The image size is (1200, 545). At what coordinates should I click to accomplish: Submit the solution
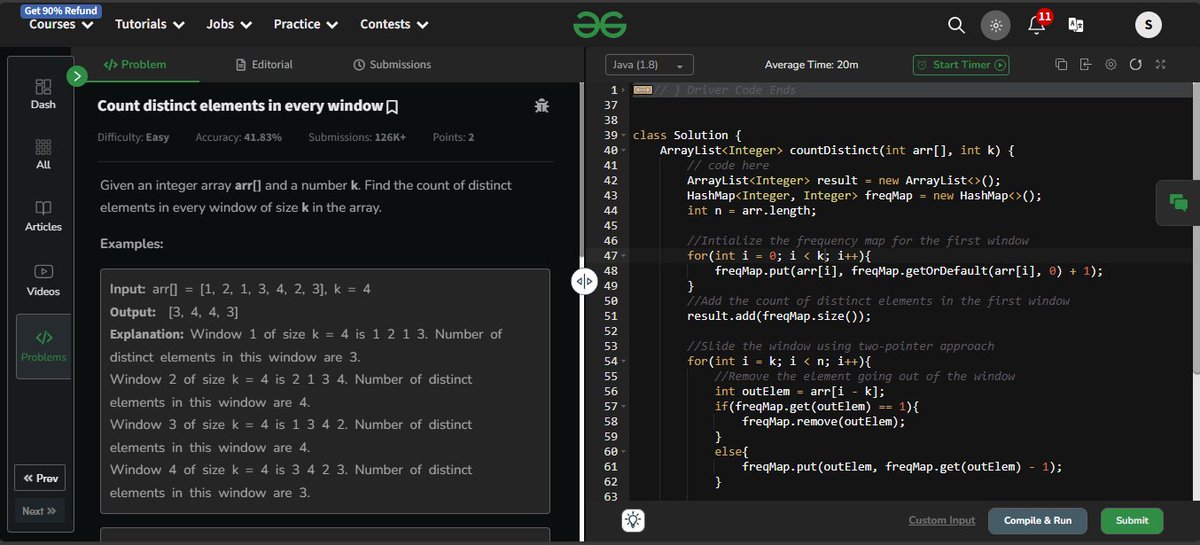[1132, 520]
